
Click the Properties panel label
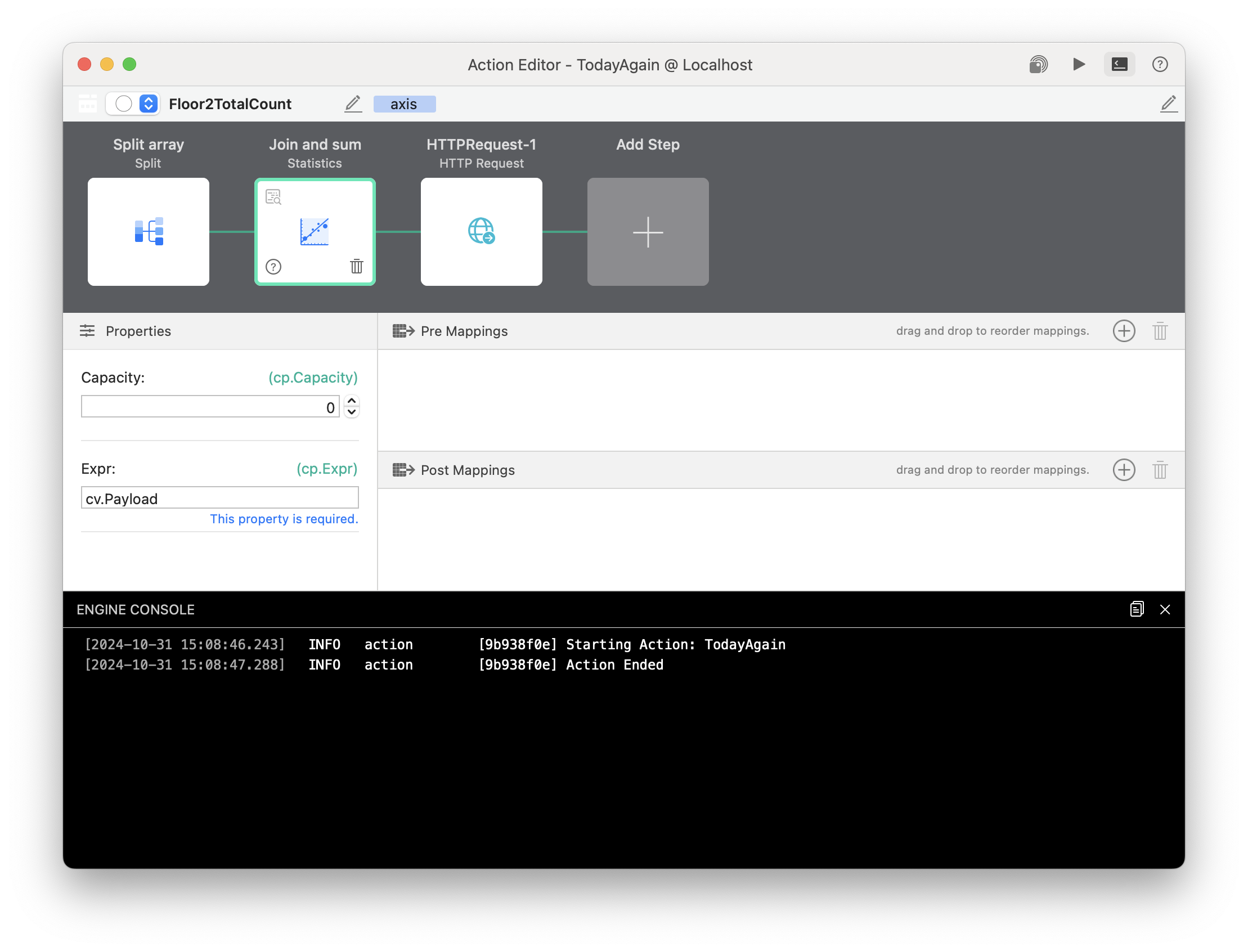pos(138,331)
